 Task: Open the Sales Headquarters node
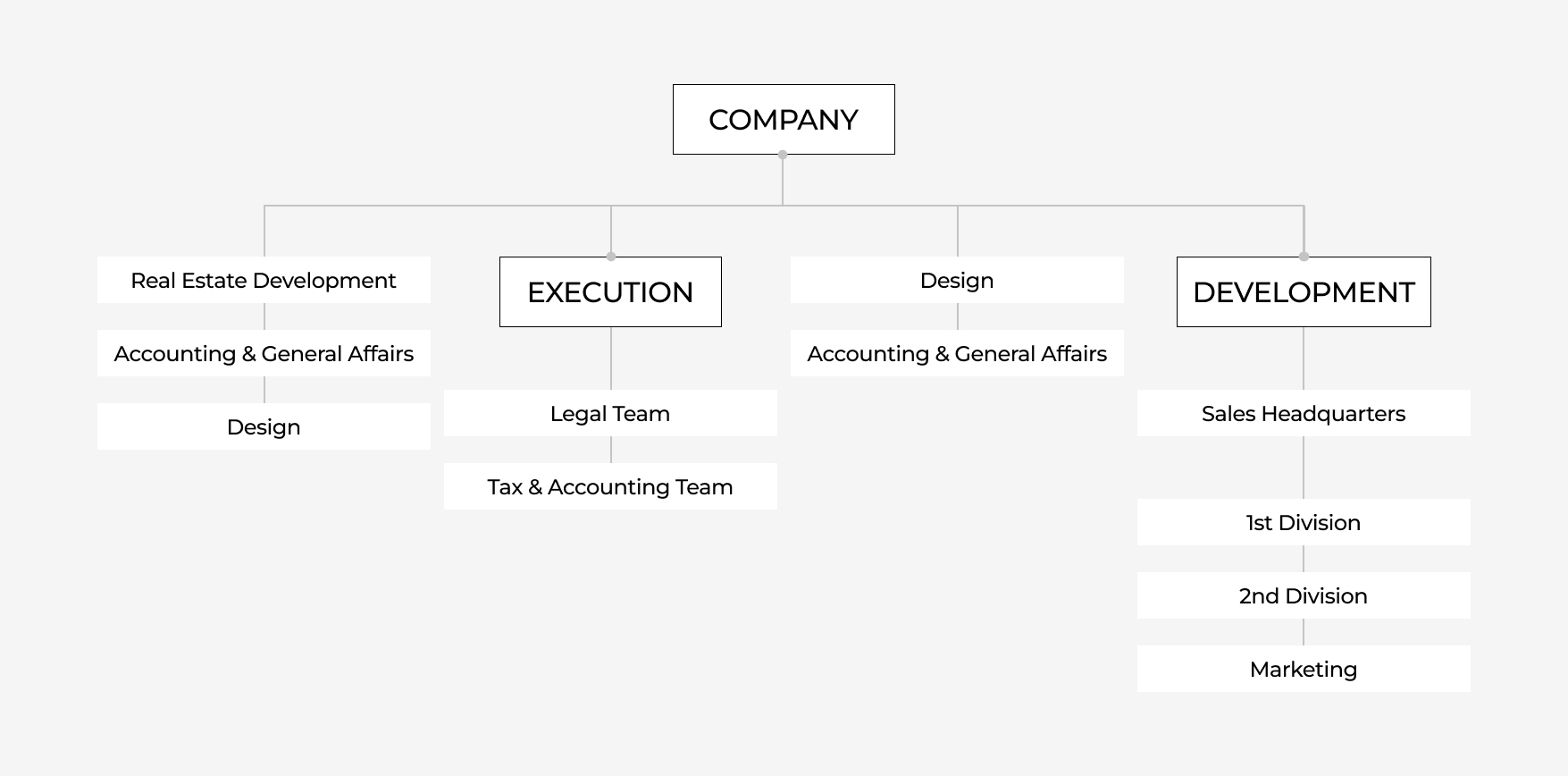click(1304, 414)
